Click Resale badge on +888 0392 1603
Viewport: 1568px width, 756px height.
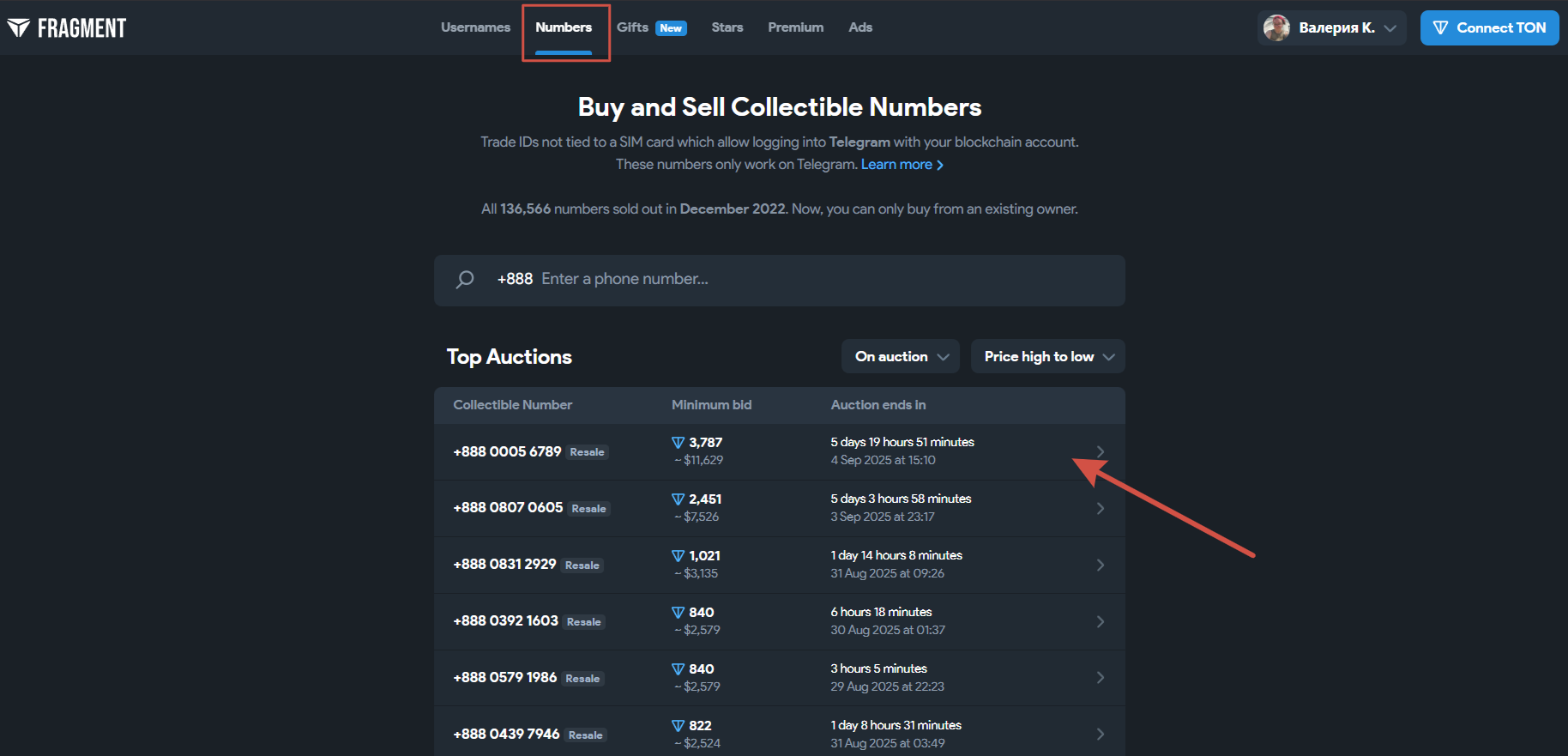point(584,622)
